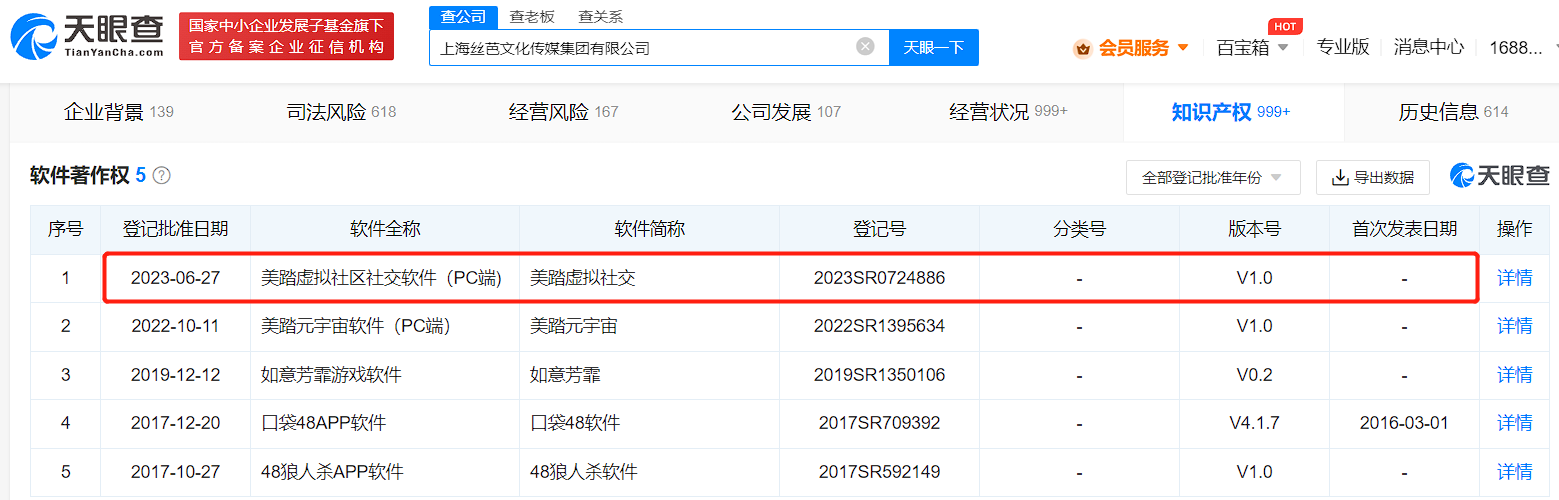This screenshot has width=1559, height=500.
Task: Expand the 全部登记批准年份 year filter
Action: click(1212, 177)
